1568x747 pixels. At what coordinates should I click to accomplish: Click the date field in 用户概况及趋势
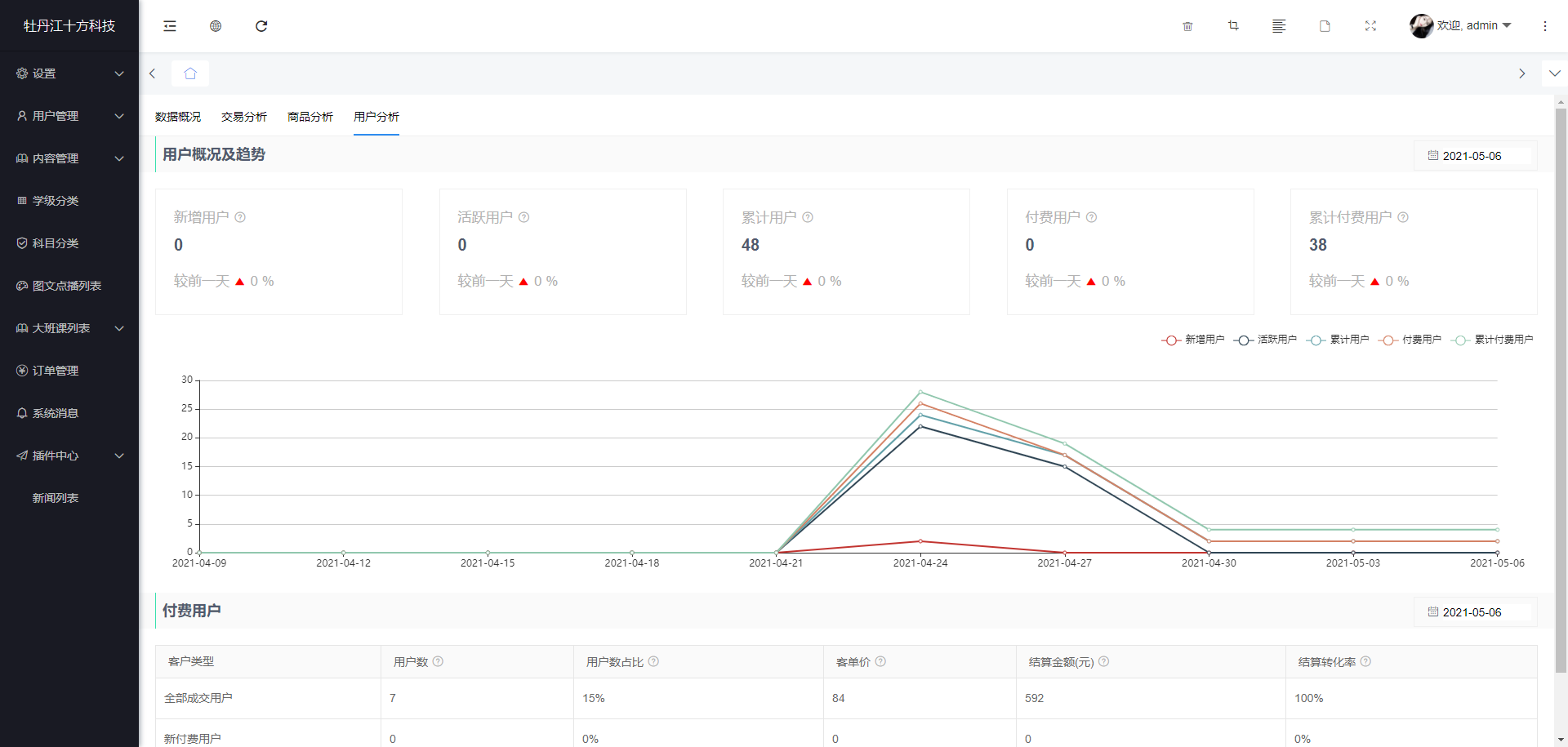(1475, 156)
